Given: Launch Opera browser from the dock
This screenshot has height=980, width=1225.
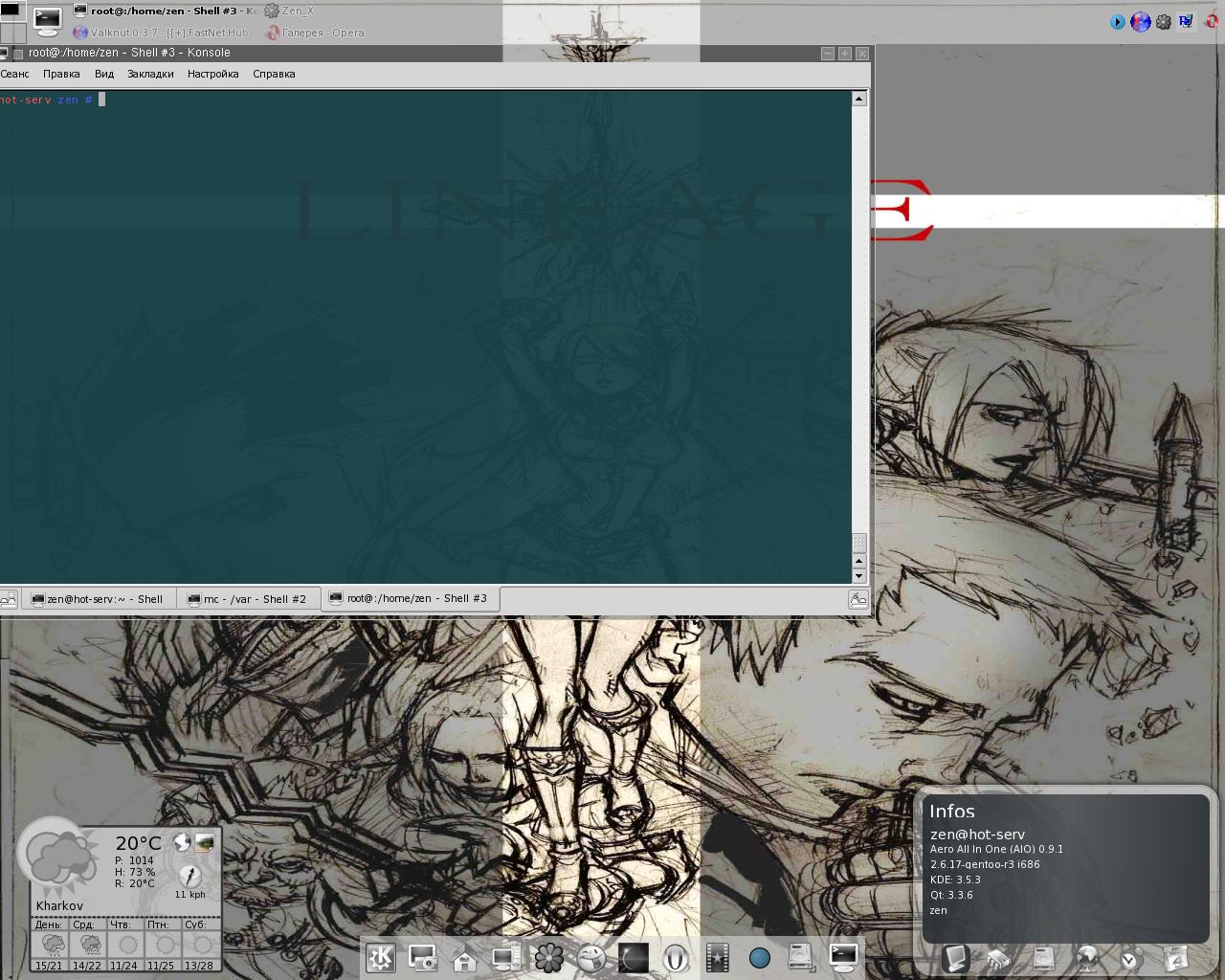Looking at the screenshot, I should point(676,957).
